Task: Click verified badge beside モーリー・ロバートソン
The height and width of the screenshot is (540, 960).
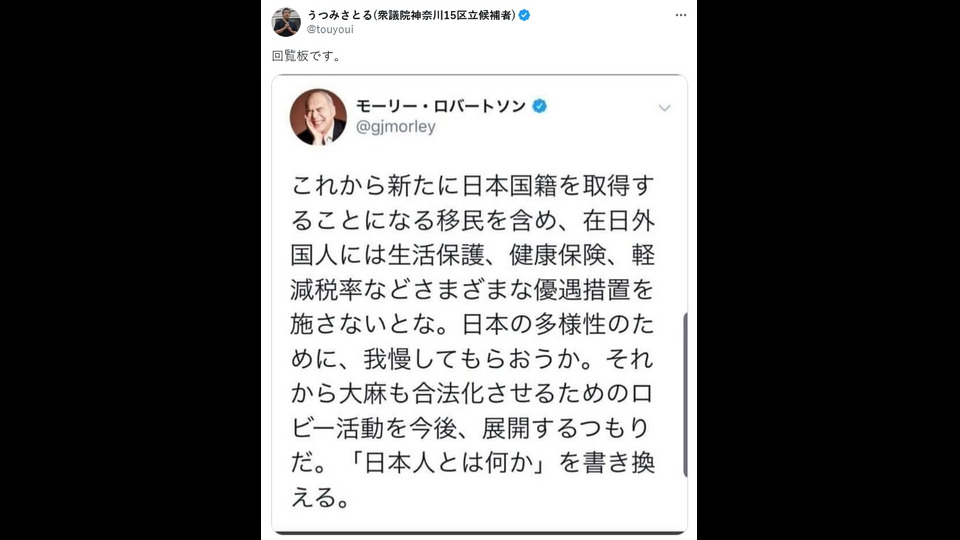Action: coord(539,106)
